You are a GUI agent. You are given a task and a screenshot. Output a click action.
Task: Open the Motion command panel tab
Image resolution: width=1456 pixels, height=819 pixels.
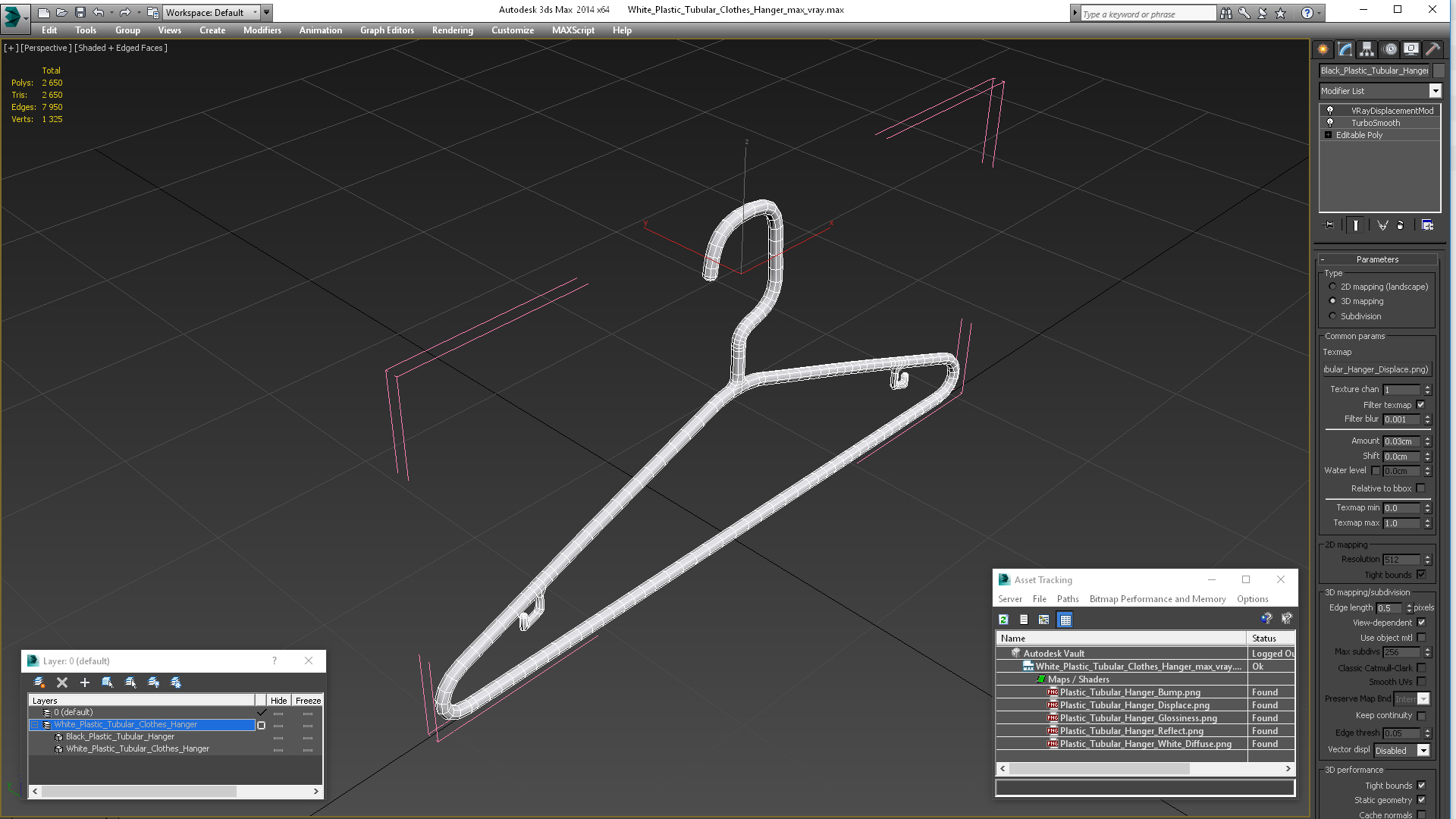(1389, 49)
